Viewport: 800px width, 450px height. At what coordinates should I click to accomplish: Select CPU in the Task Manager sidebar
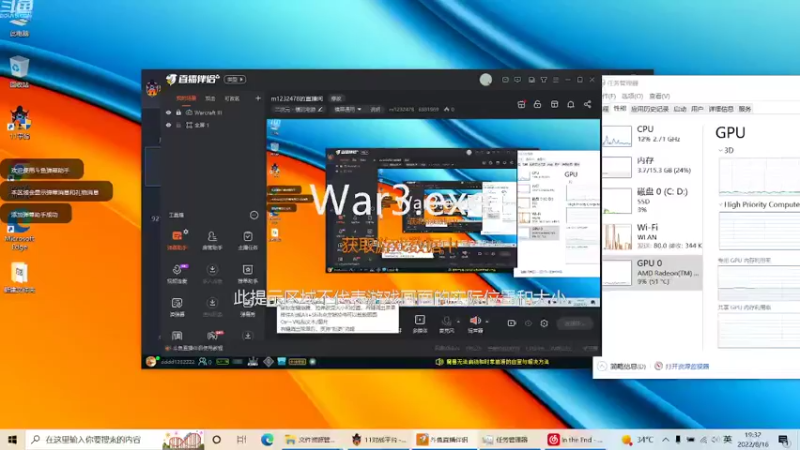tap(653, 134)
